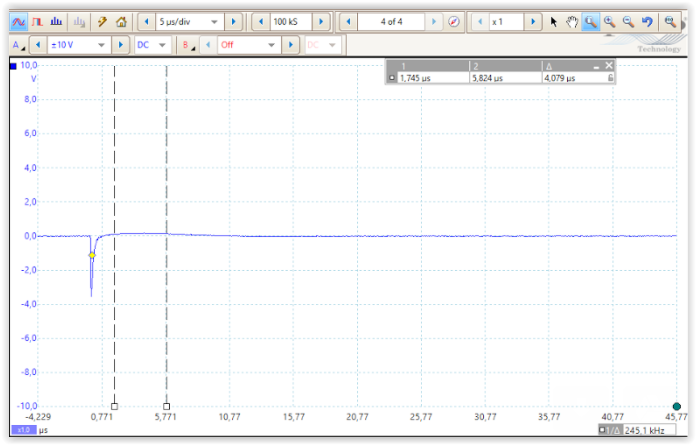Open the buffer navigator compass icon
Screen dimensions: 696x445
(x=453, y=21)
